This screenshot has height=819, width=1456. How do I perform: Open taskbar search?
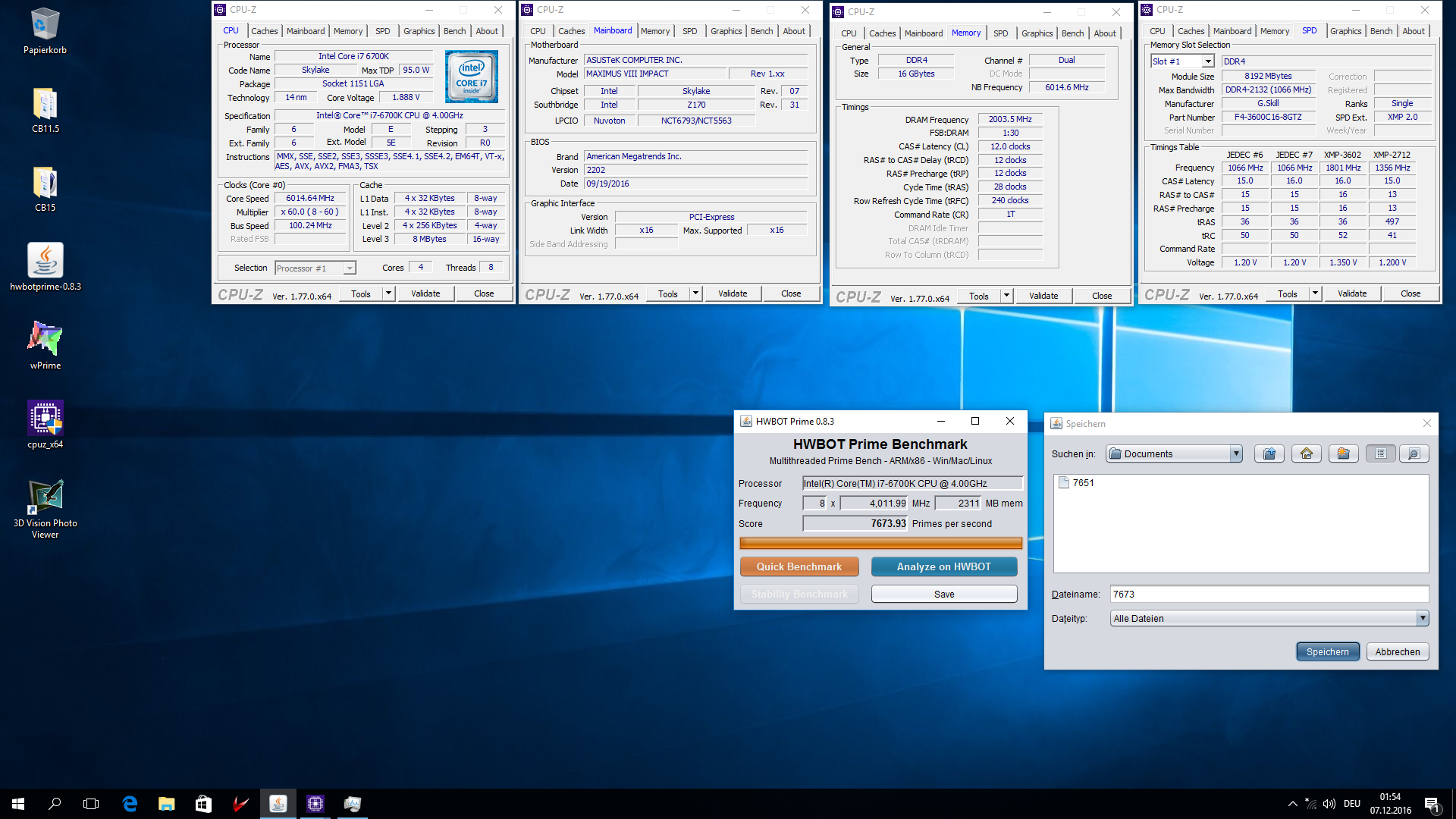point(55,804)
